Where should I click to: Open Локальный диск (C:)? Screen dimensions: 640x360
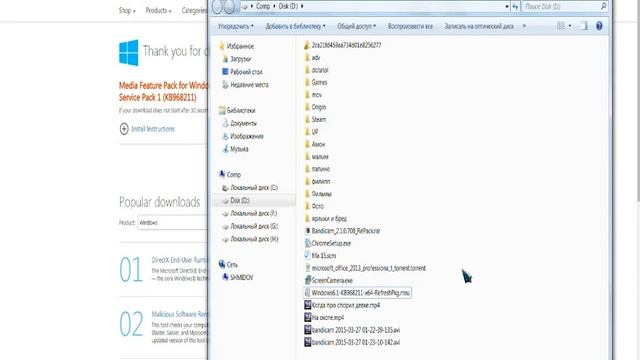click(x=254, y=188)
